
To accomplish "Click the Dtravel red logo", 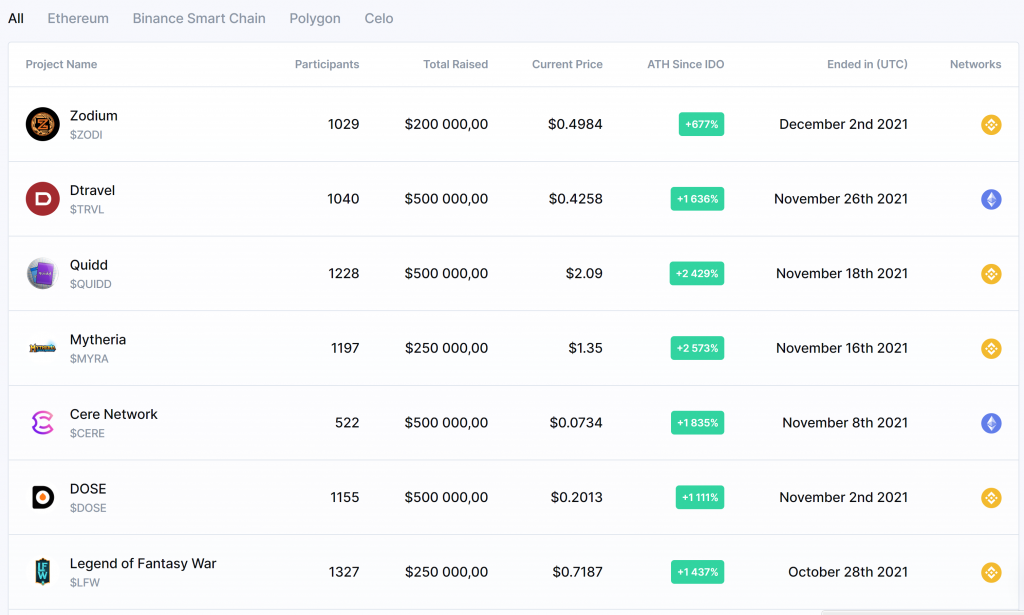I will click(x=42, y=199).
